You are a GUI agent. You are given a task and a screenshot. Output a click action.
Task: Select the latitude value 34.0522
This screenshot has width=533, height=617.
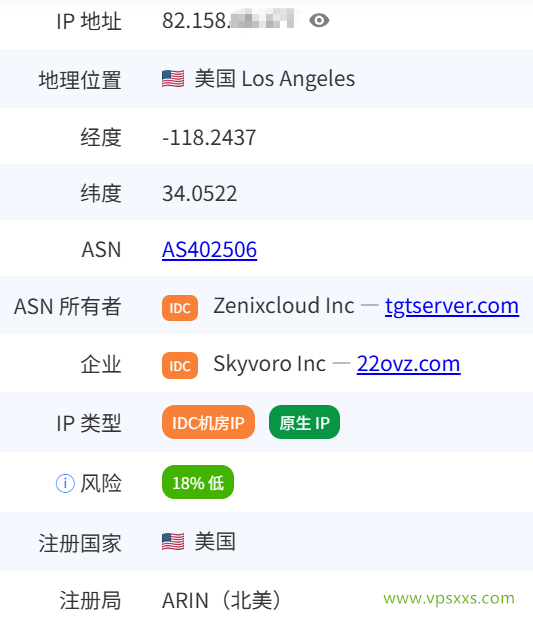pos(200,194)
